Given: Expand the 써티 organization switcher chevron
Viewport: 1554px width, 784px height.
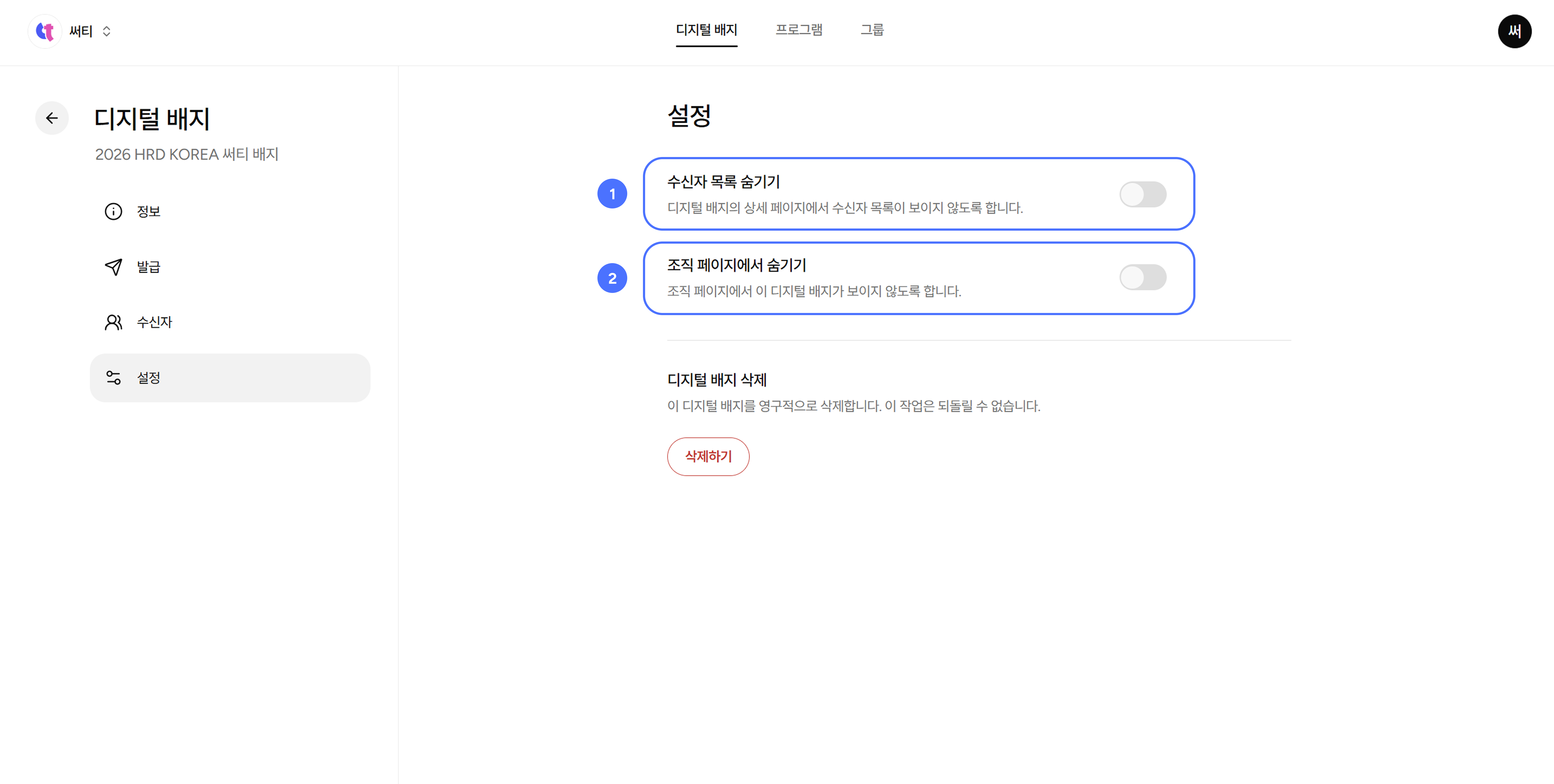Looking at the screenshot, I should pyautogui.click(x=107, y=31).
